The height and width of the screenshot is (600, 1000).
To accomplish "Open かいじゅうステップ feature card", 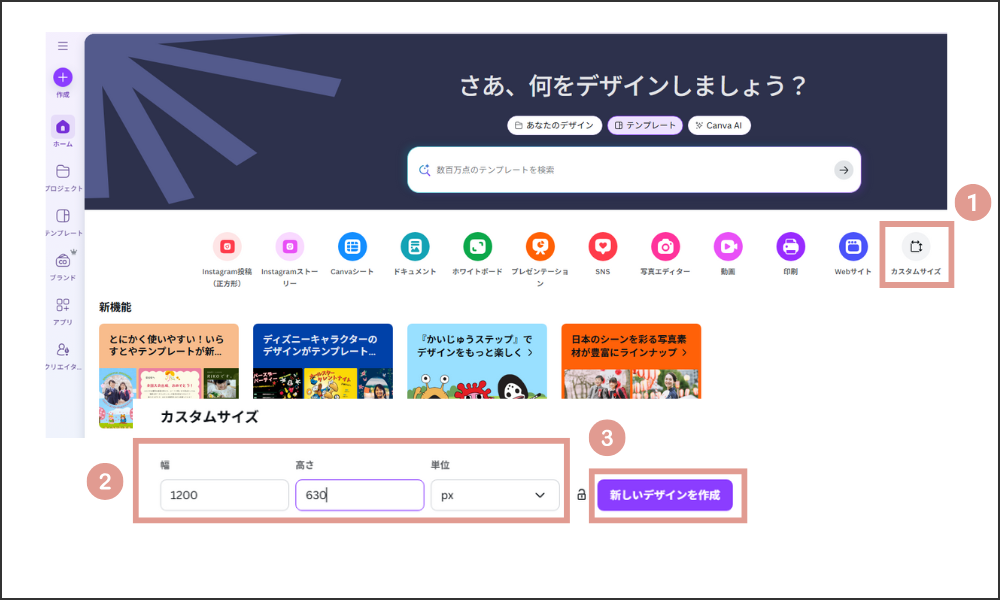I will [477, 362].
